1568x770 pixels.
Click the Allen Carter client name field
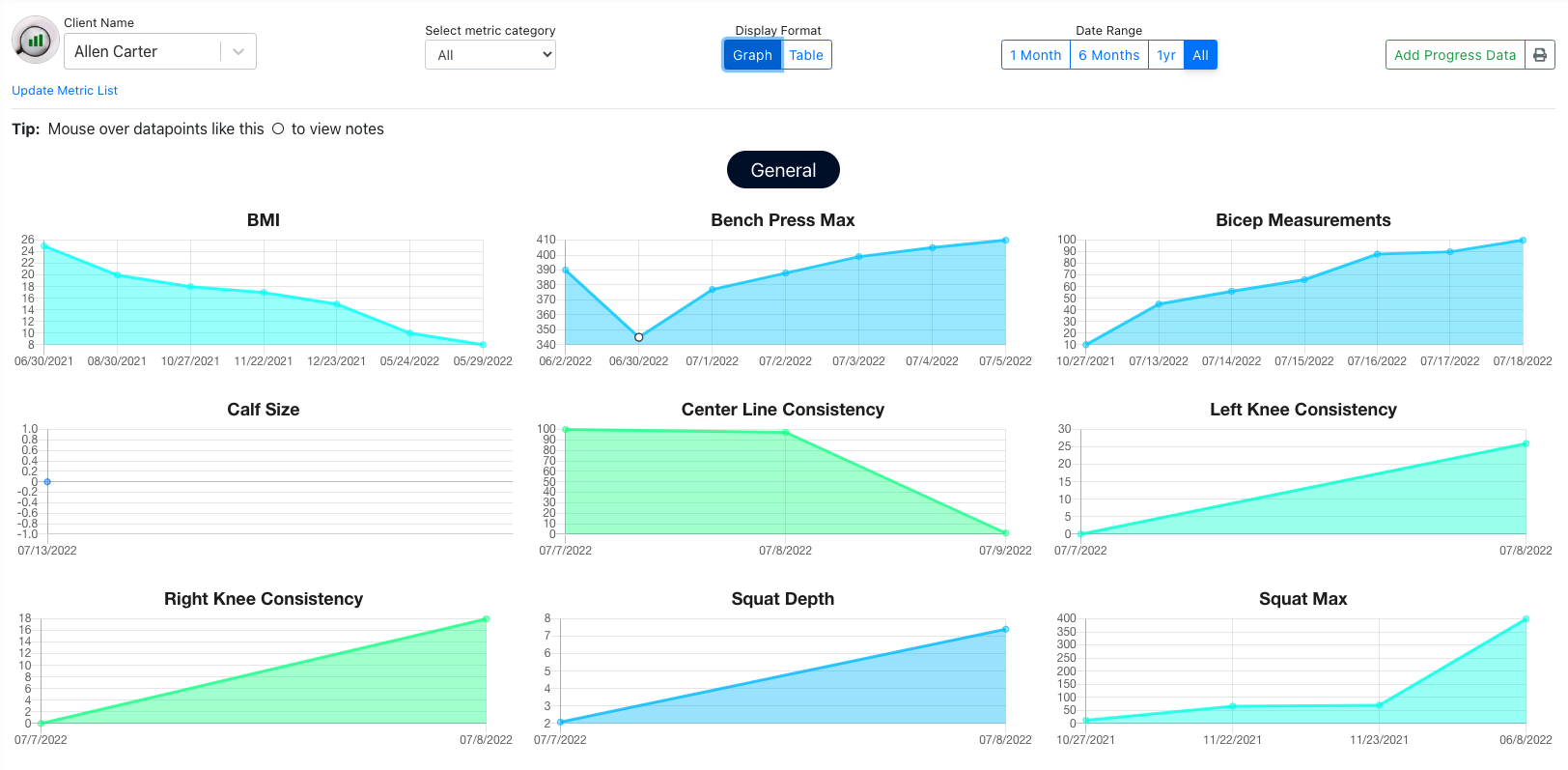tap(160, 51)
